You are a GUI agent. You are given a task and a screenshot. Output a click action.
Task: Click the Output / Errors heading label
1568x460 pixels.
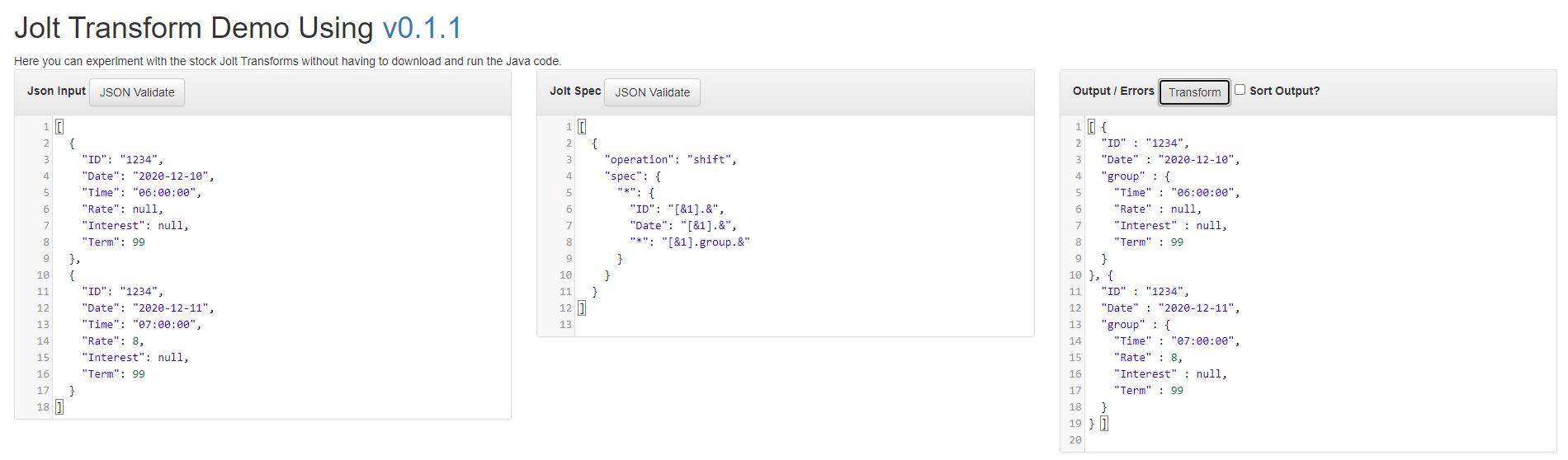[1113, 91]
